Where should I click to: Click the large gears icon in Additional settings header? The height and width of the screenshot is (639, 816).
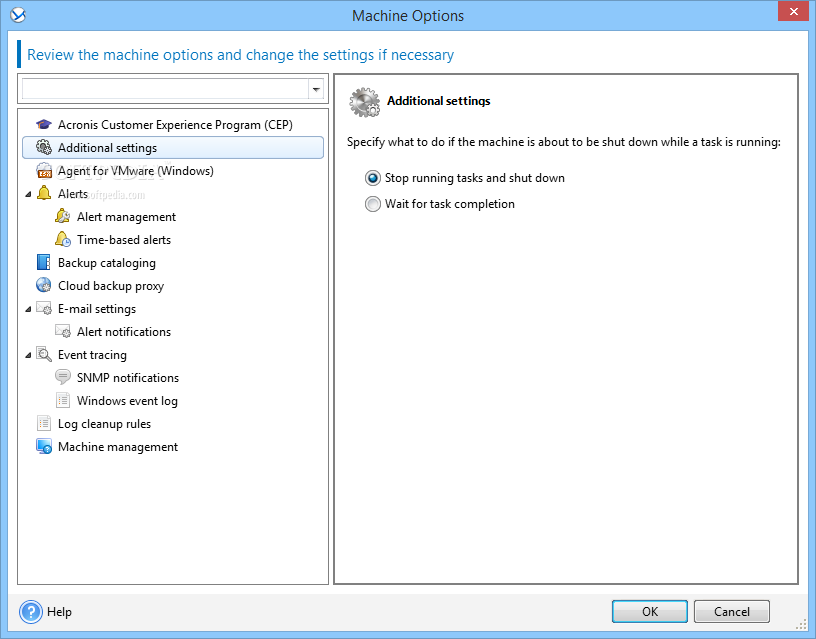point(365,102)
